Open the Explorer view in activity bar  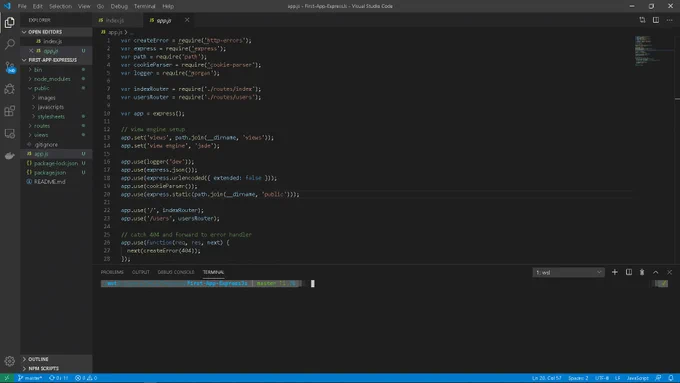click(10, 22)
